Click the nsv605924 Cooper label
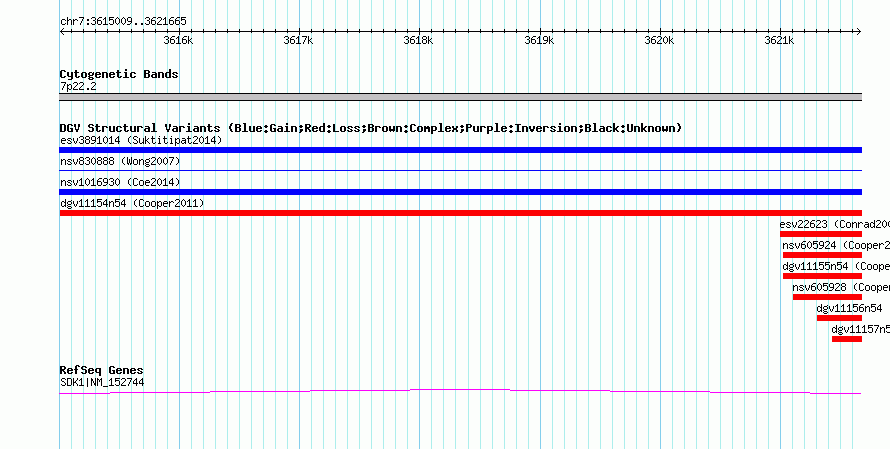890x449 pixels. tap(836, 245)
